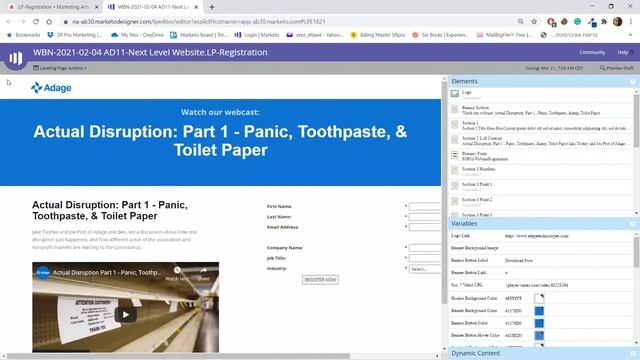Screen dimensions: 640x360
Task: Open the Landing Page Actions menu
Action: click(x=60, y=68)
